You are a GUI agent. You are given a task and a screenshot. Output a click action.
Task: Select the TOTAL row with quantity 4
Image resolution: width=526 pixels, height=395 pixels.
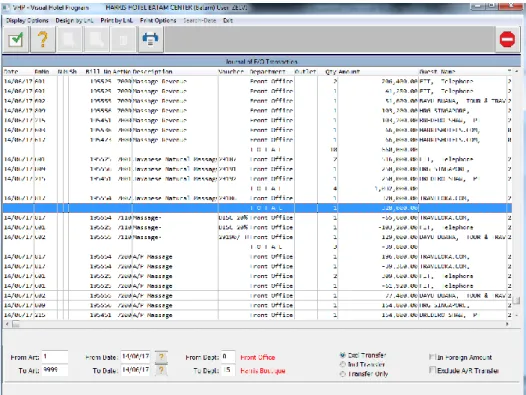click(x=257, y=189)
